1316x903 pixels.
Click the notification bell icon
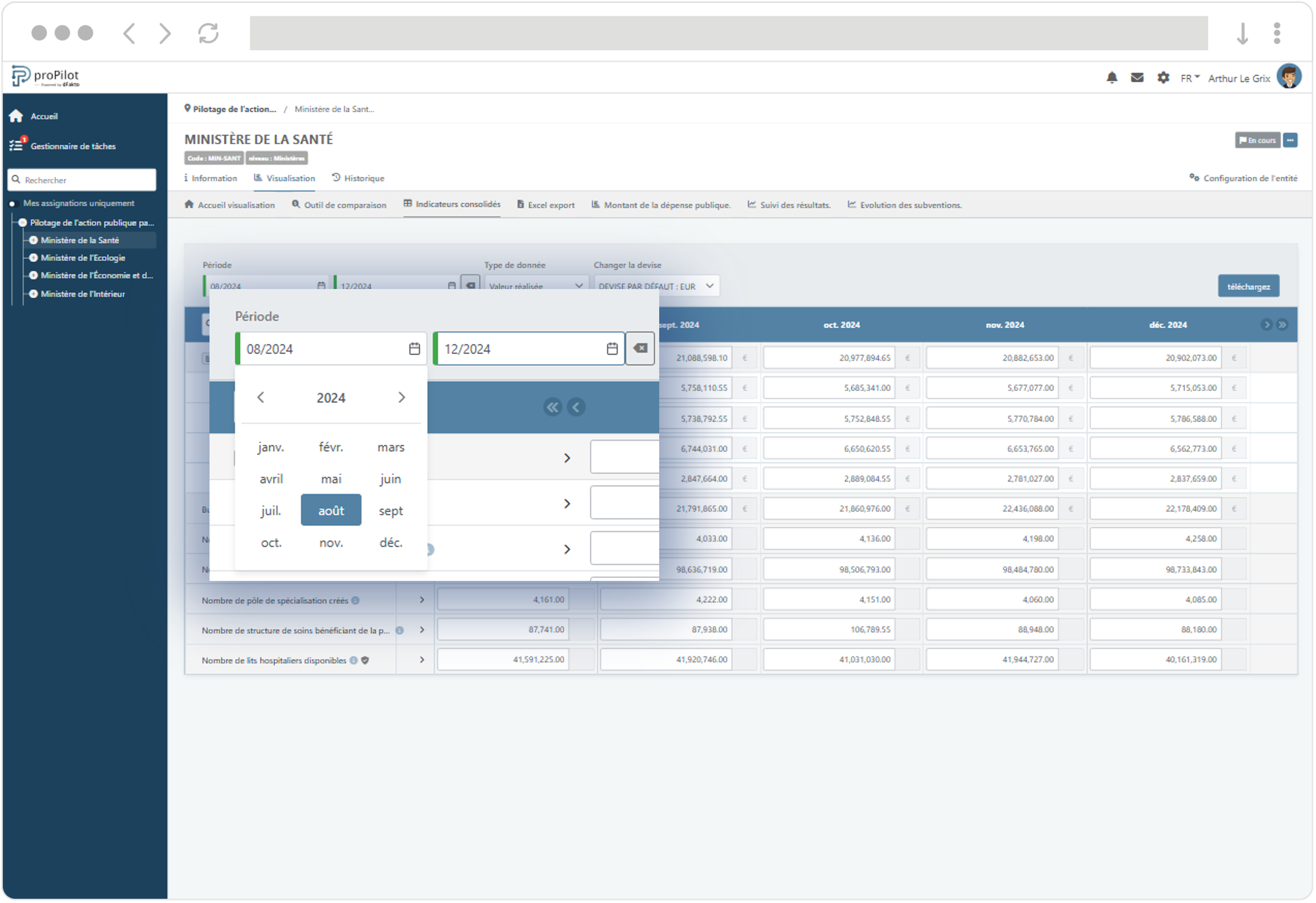click(x=1112, y=78)
